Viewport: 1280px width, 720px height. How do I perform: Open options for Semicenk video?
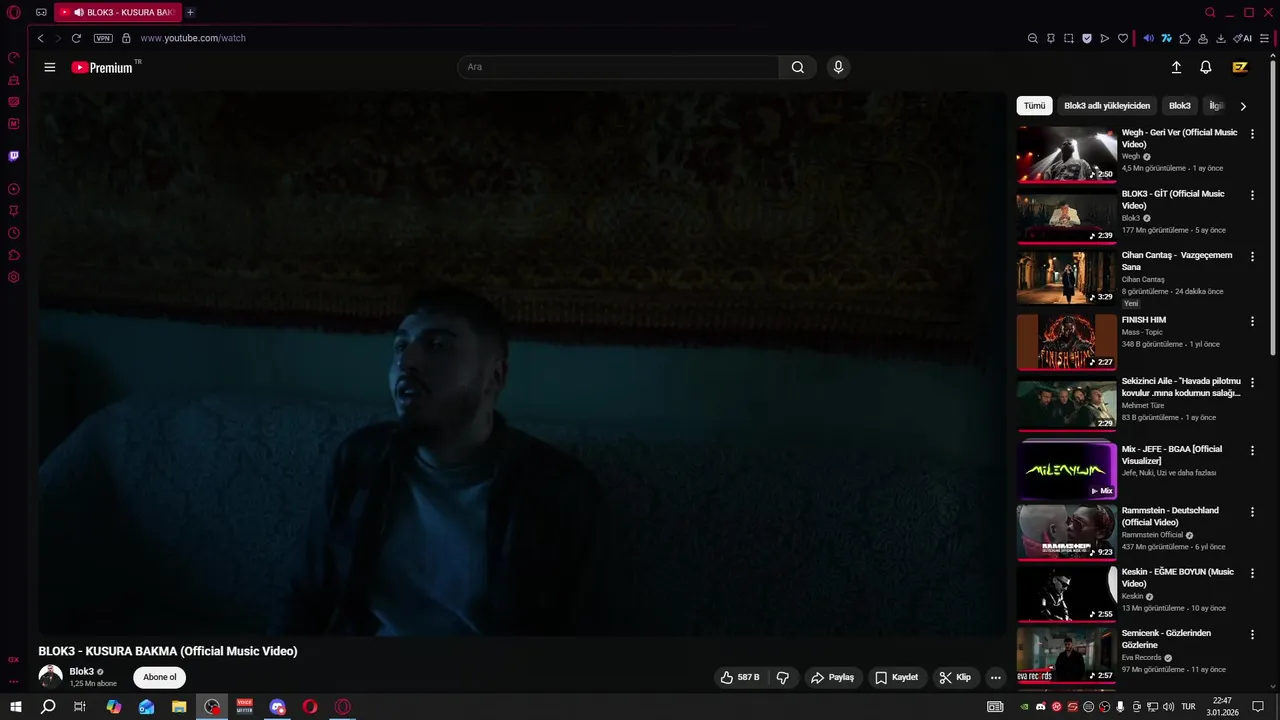point(1252,635)
